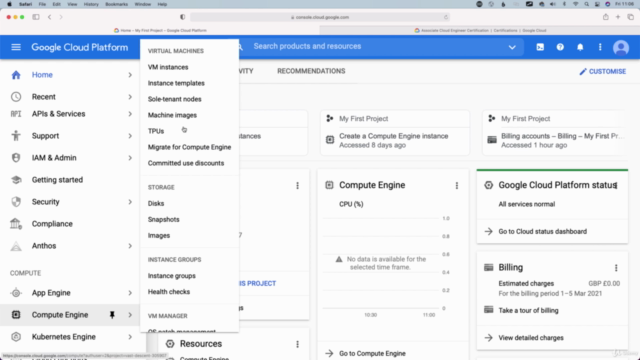Click Safari back navigation arrow
The height and width of the screenshot is (360, 640).
[49, 17]
